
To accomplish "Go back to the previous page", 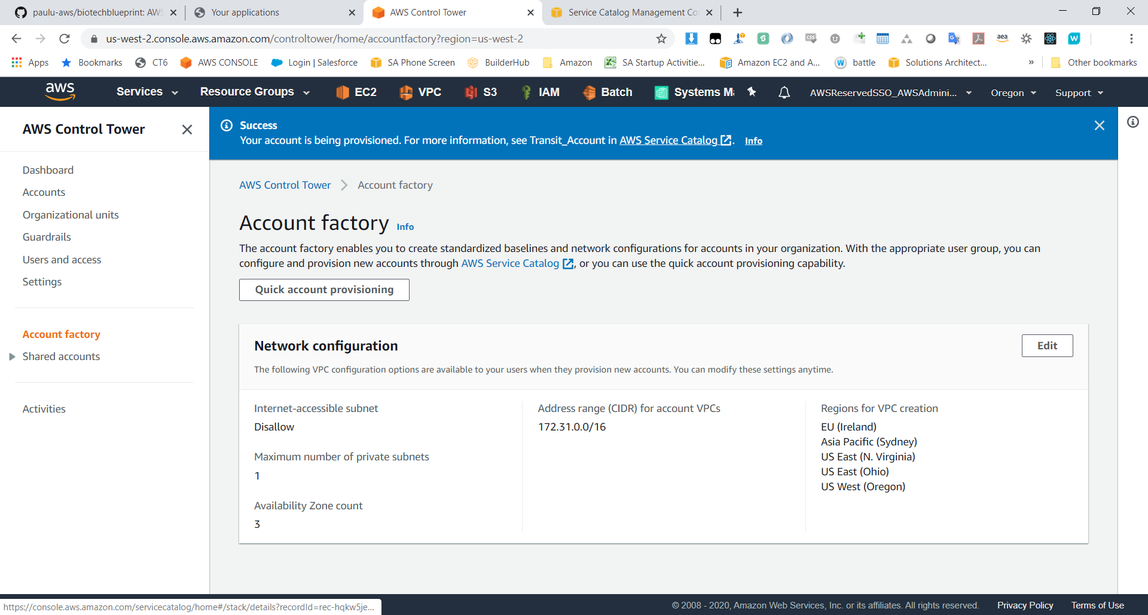I will click(17, 38).
